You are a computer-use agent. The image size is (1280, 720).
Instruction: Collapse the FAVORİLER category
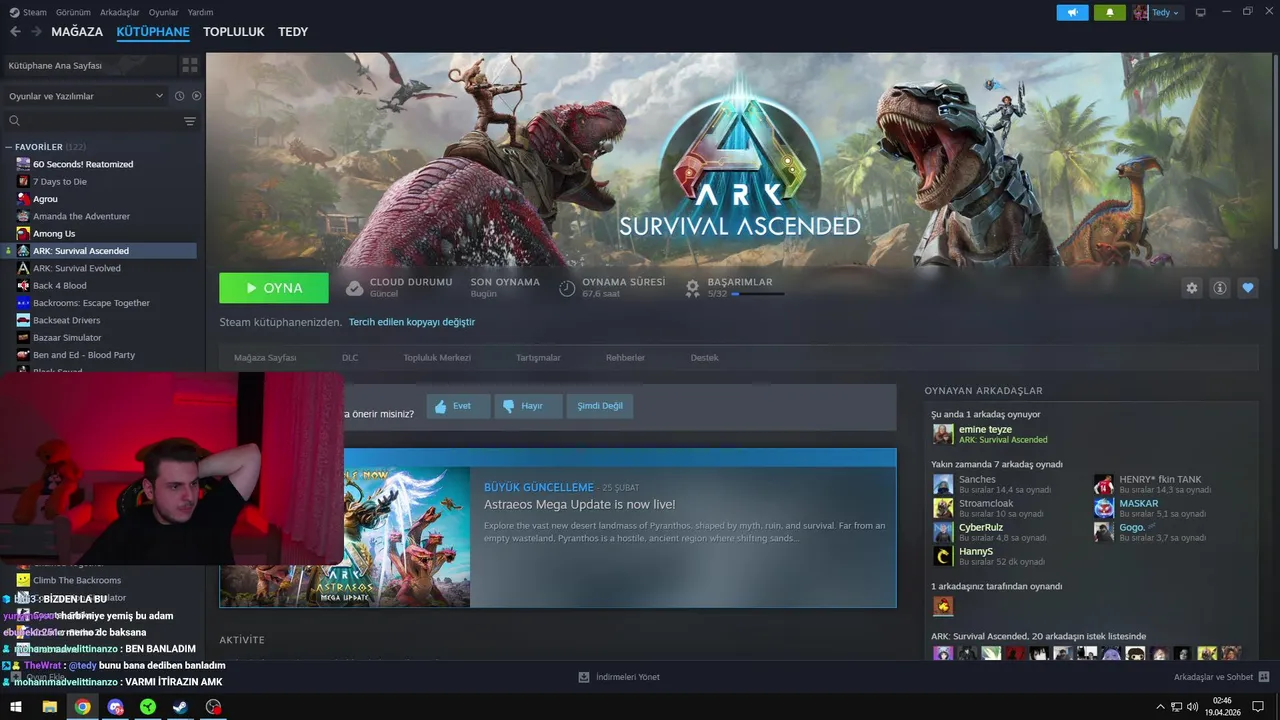(x=8, y=147)
